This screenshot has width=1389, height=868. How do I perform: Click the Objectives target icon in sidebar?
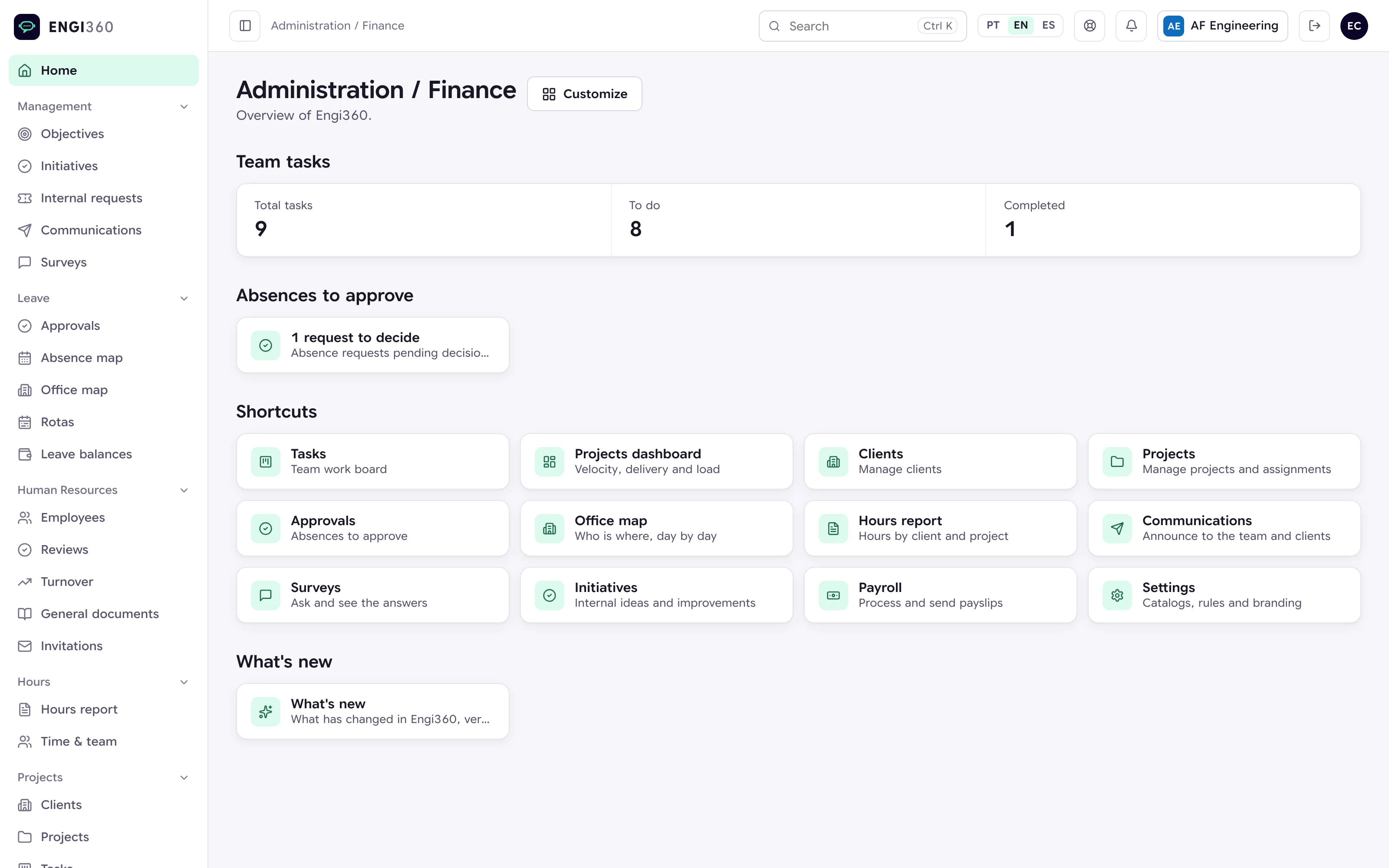click(x=25, y=134)
